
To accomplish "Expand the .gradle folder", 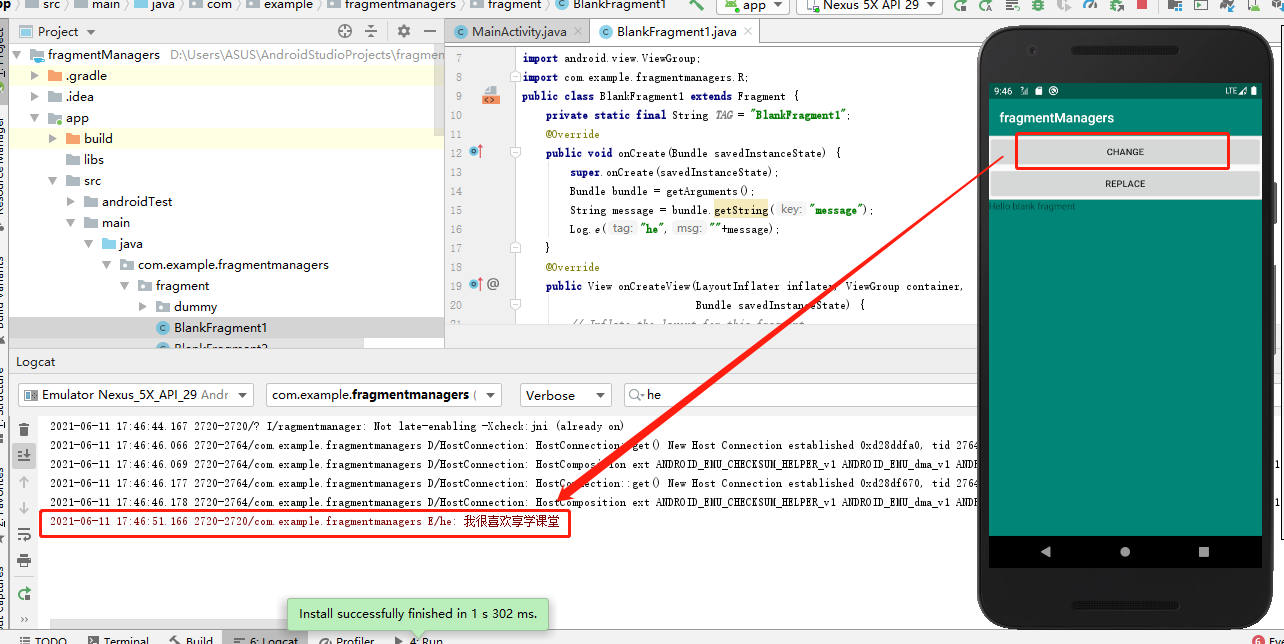I will click(x=35, y=76).
